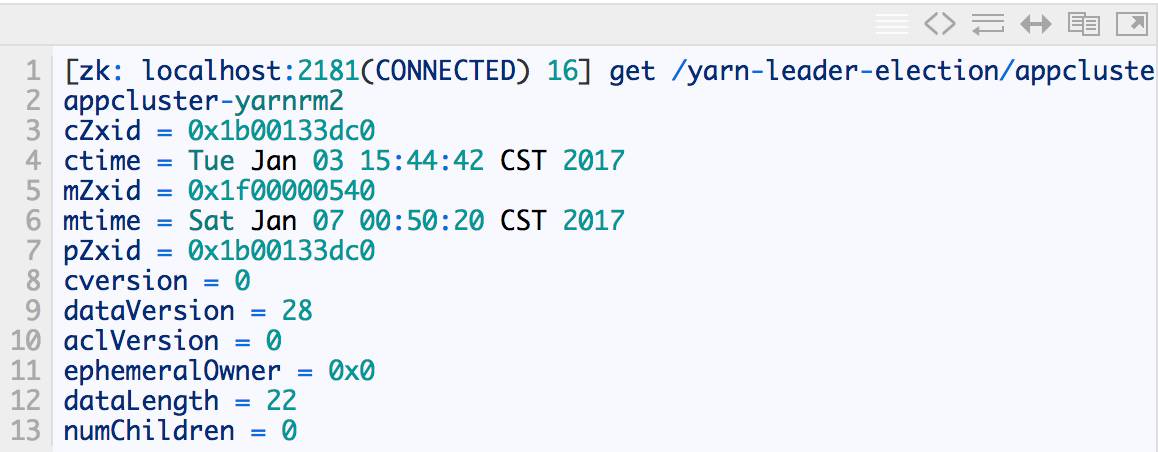Click the mZxid value 0x1f00000540
Screen dimensions: 1158x452
tap(281, 191)
